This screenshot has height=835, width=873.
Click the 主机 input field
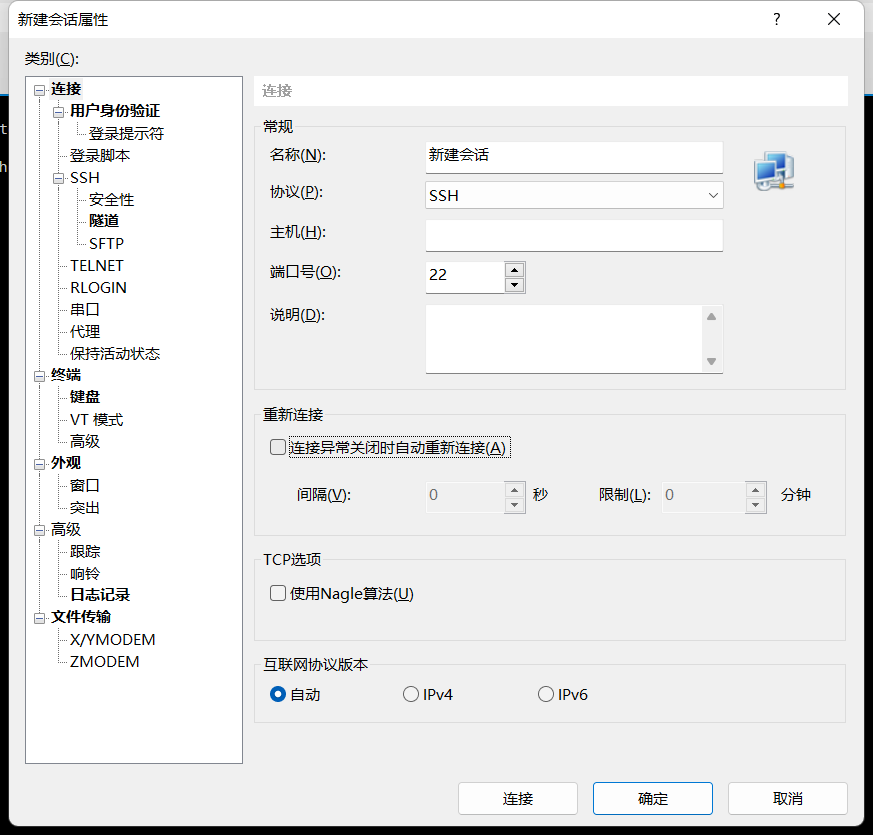tap(574, 235)
